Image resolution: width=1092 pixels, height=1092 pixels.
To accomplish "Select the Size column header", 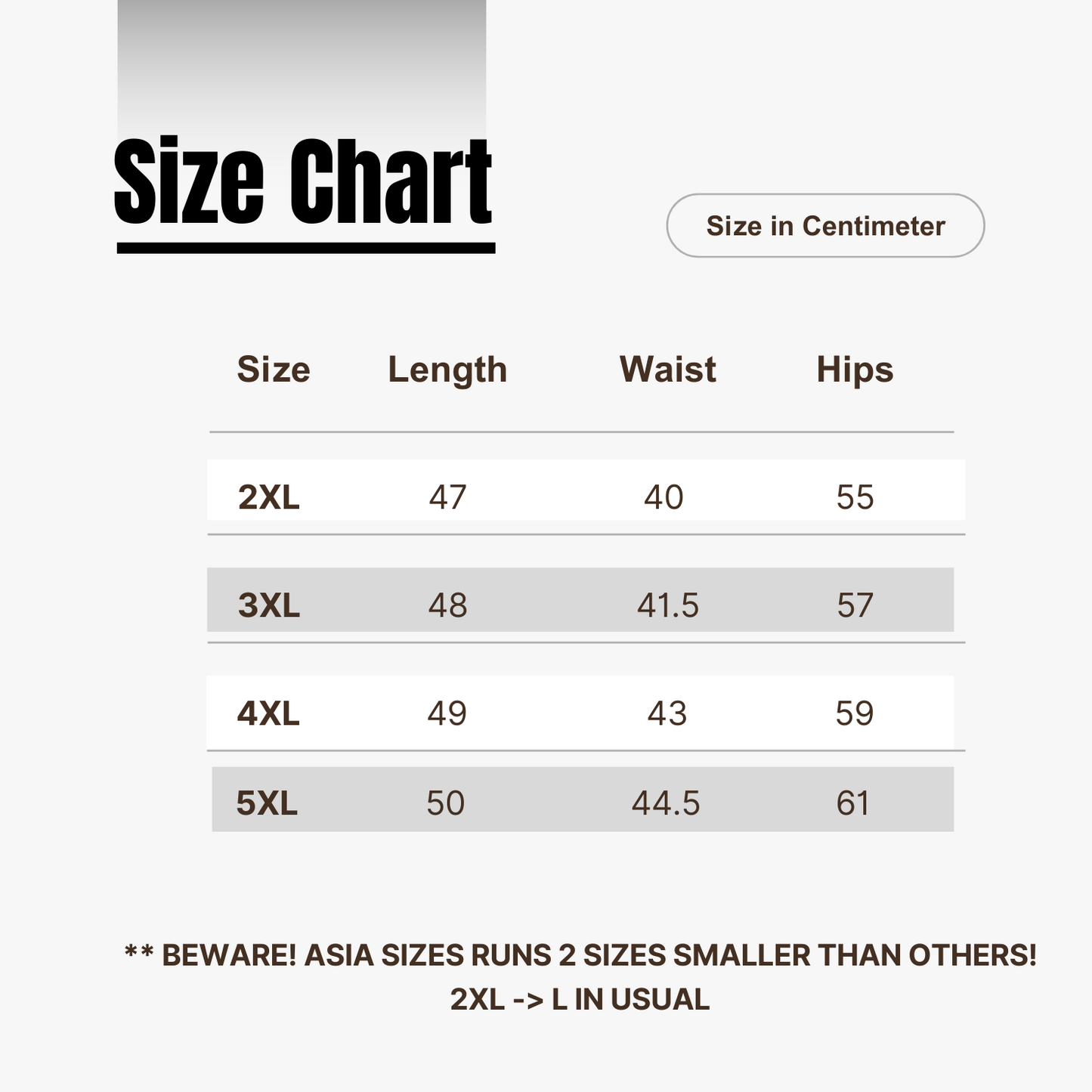I will [274, 370].
